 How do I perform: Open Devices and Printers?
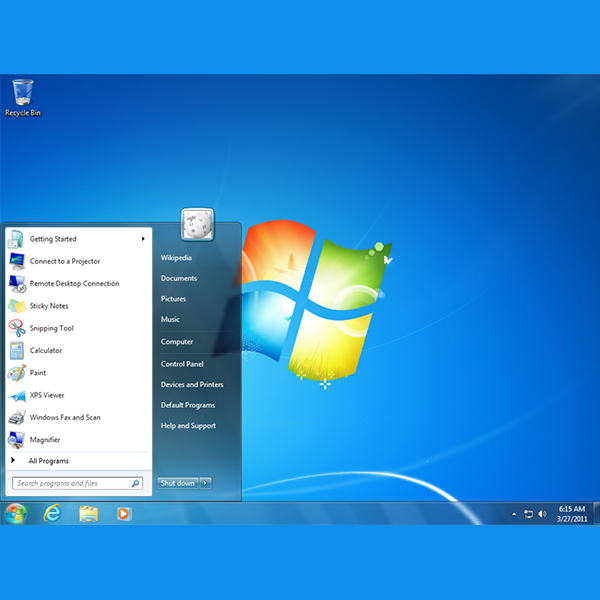pos(192,385)
